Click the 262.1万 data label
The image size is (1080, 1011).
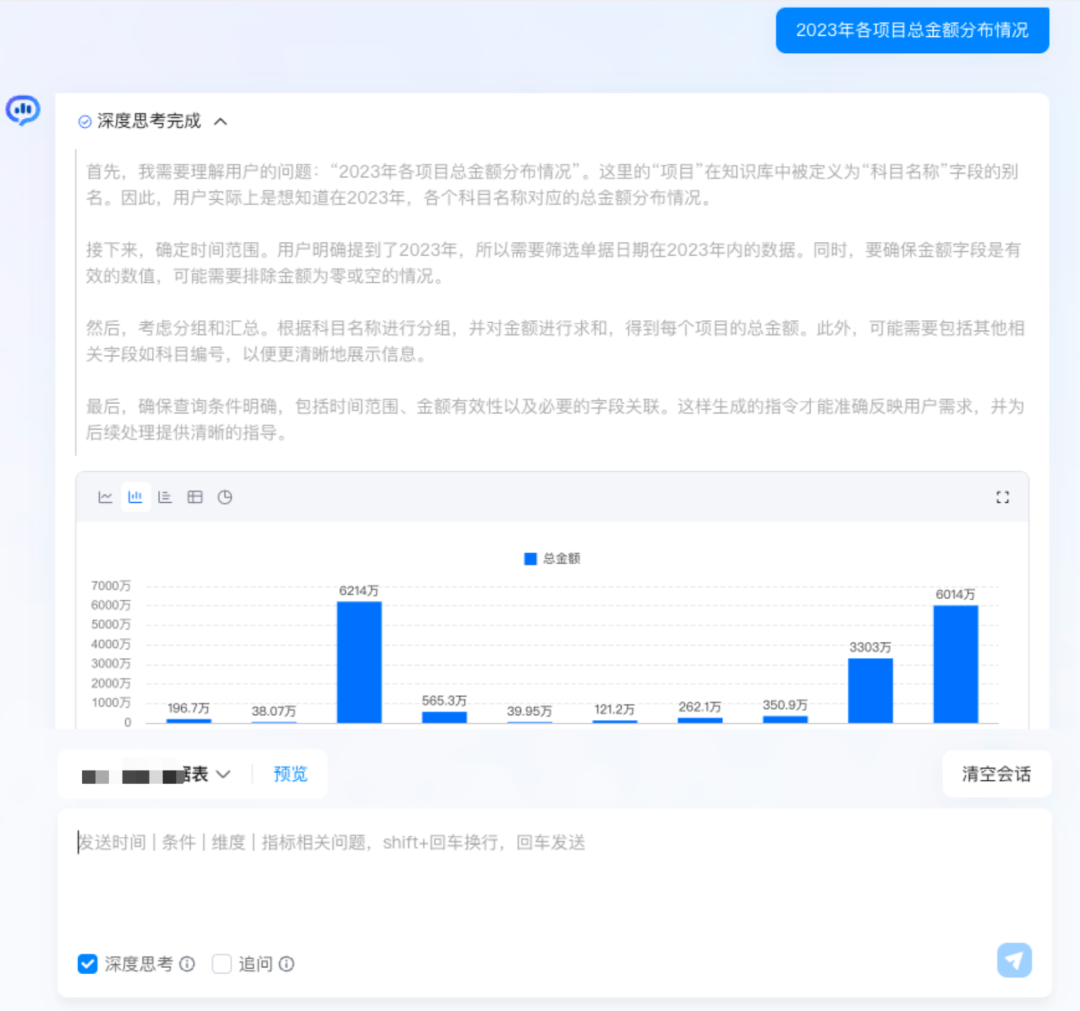[x=700, y=707]
